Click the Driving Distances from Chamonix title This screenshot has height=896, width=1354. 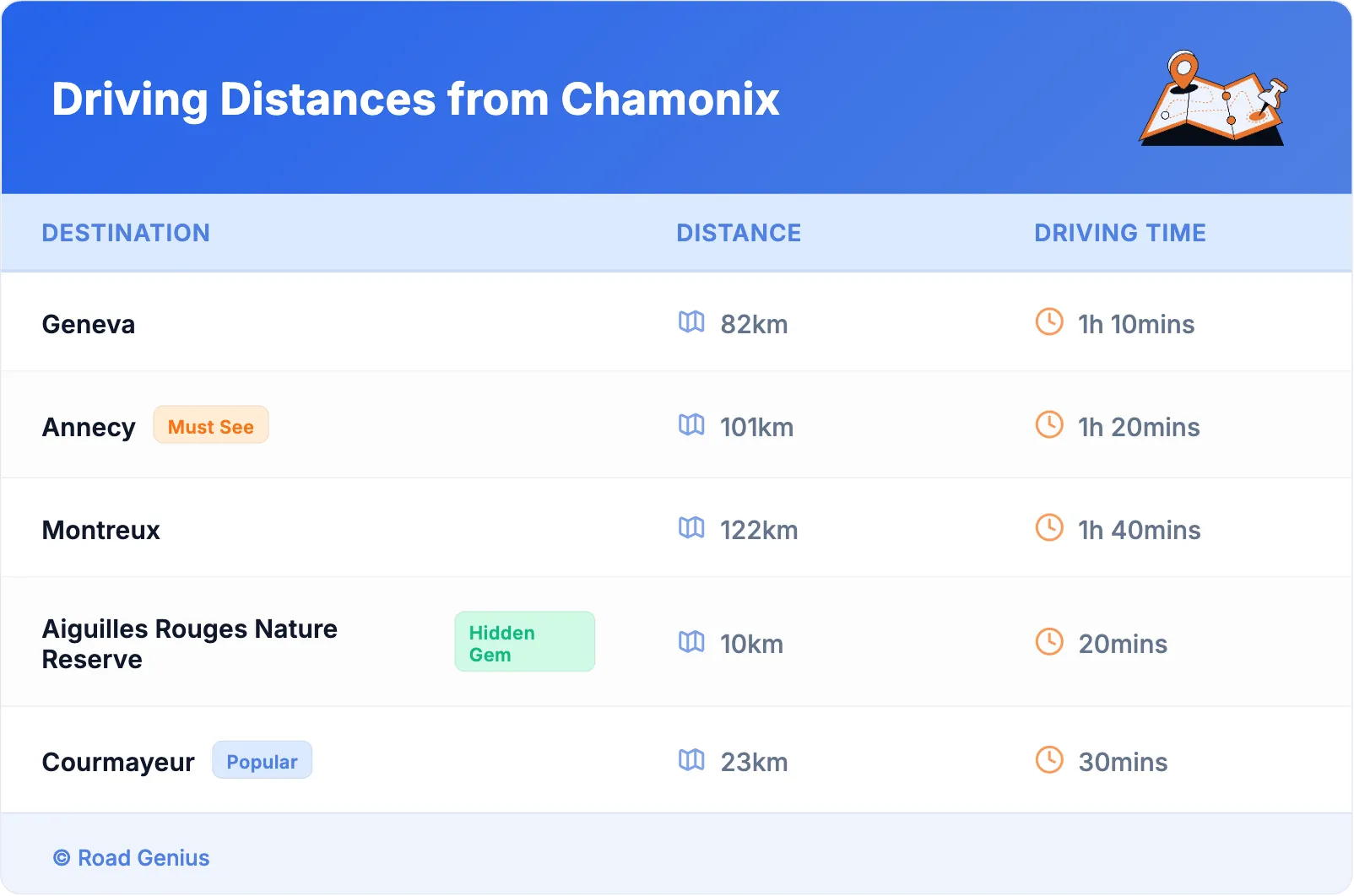tap(415, 100)
